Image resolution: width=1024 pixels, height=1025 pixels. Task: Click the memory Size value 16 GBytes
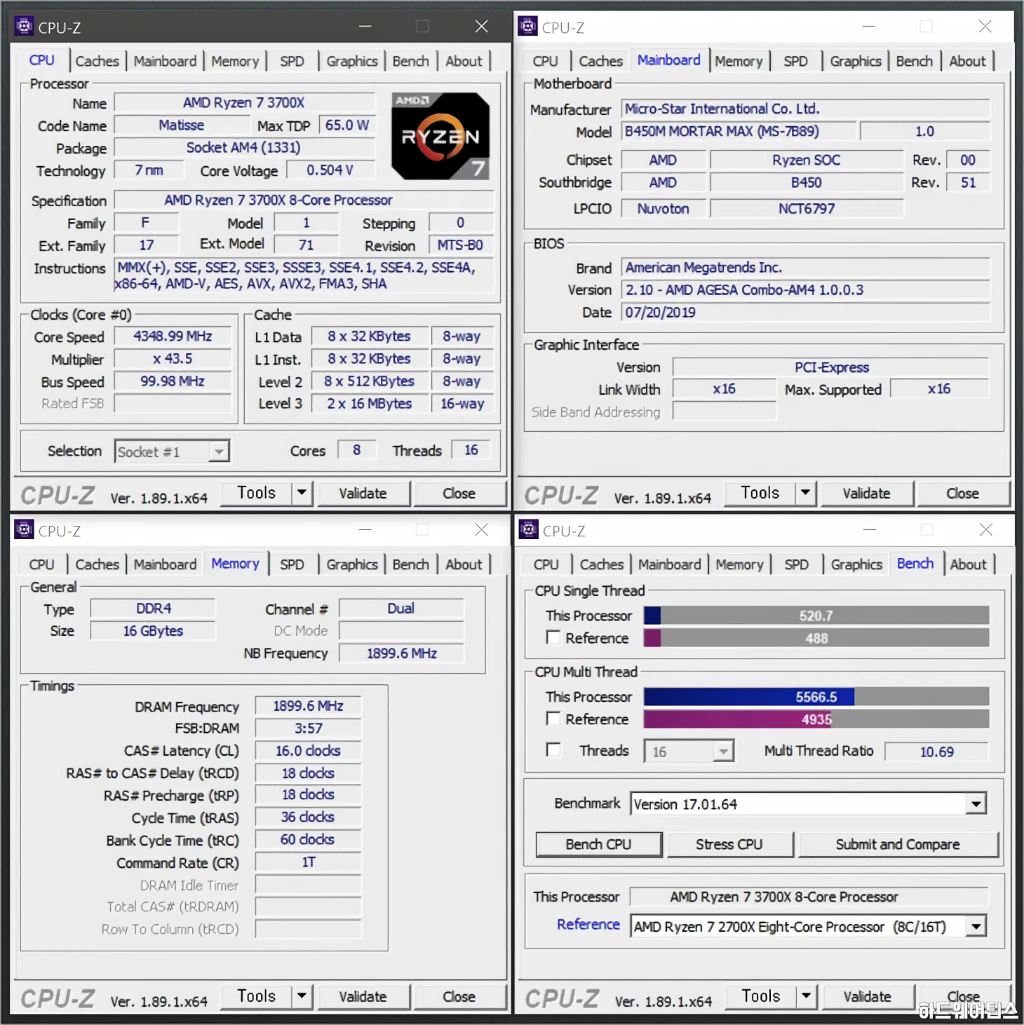tap(153, 631)
